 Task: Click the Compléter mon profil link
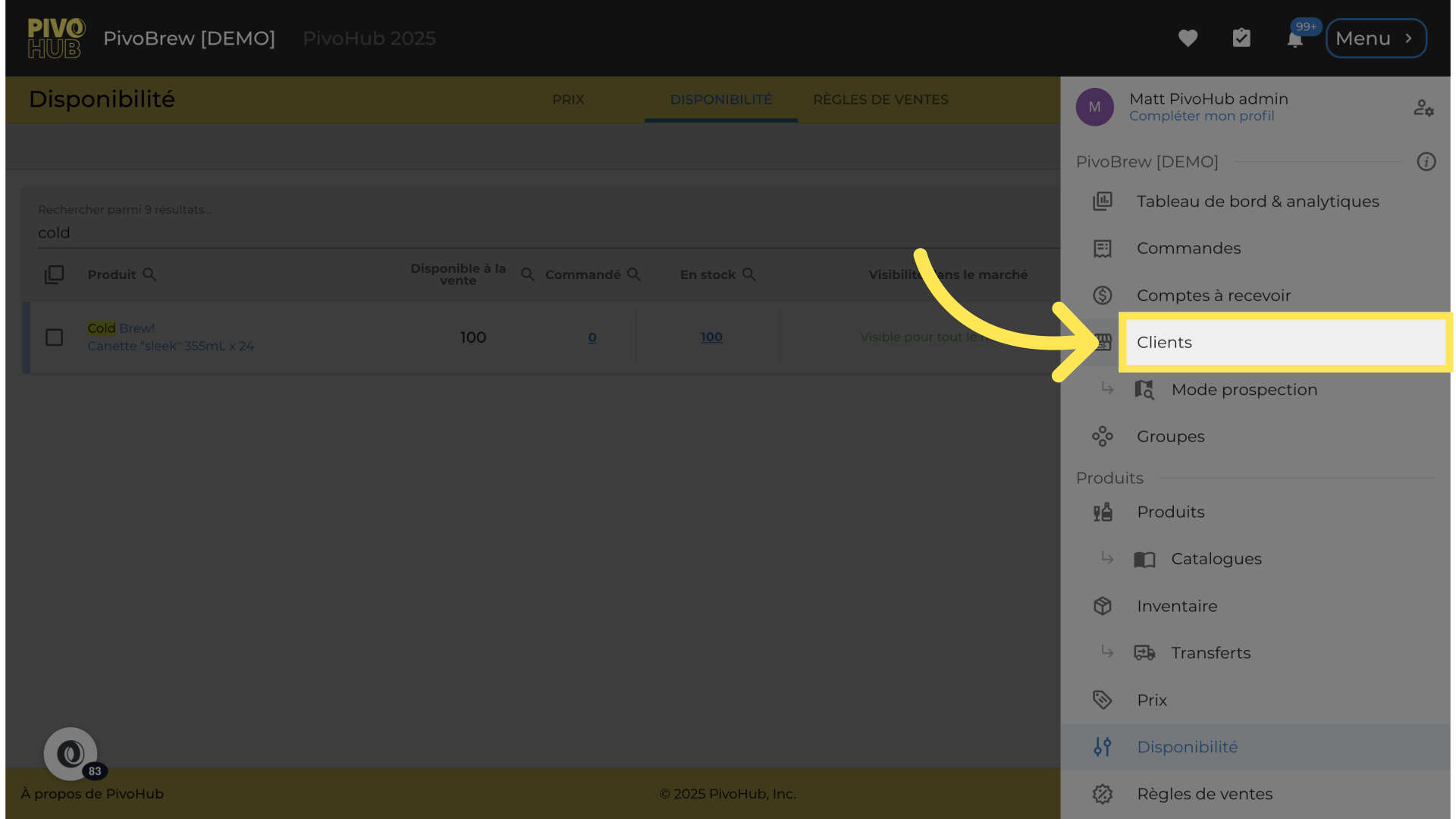(1201, 116)
